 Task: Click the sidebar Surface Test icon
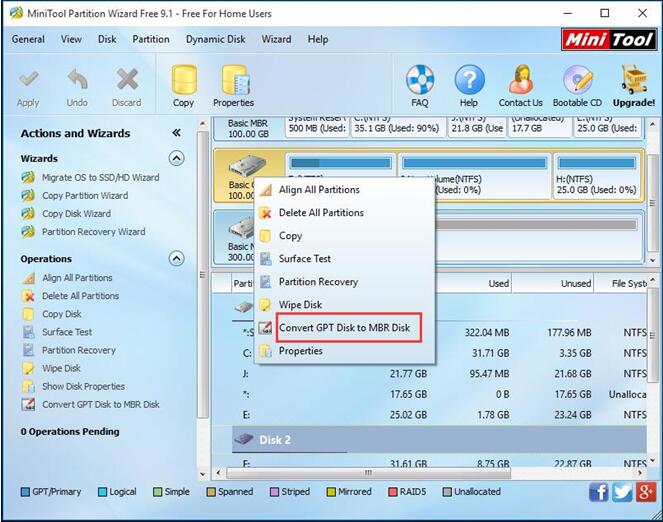29,332
